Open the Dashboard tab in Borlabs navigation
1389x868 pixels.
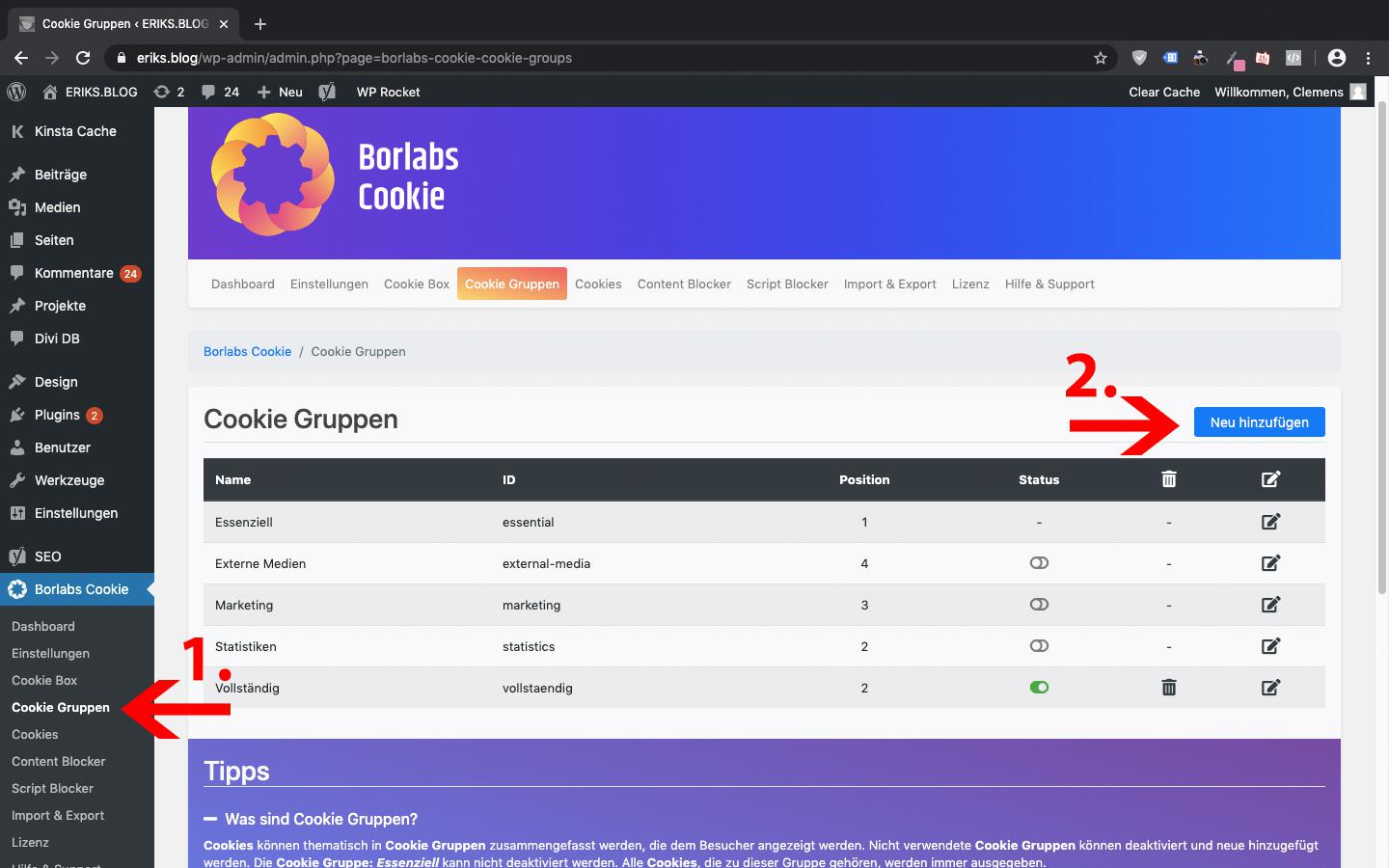click(x=243, y=284)
